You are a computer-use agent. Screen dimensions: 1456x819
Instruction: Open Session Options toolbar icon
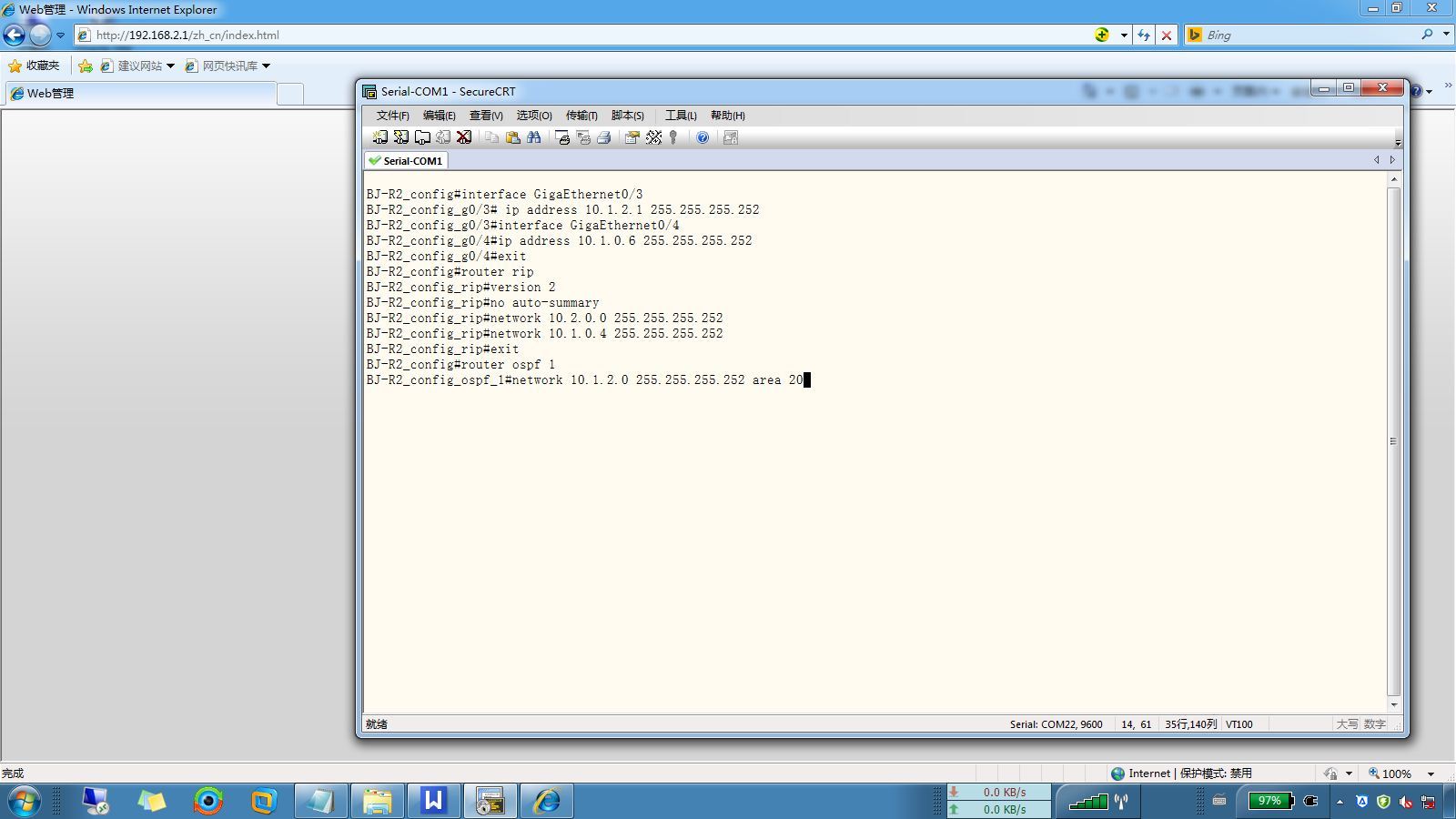(x=632, y=137)
